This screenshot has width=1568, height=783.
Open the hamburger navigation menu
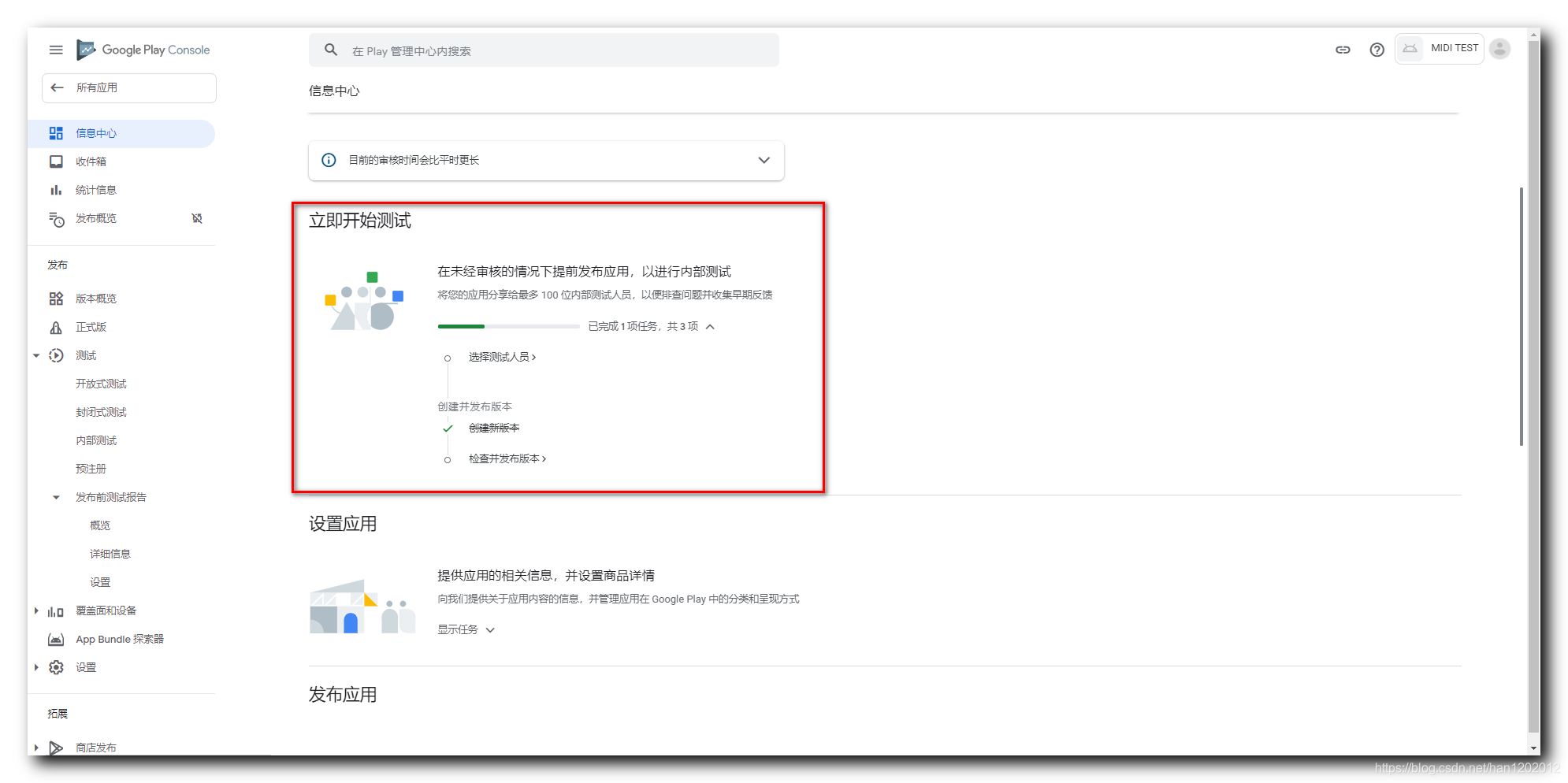[x=55, y=49]
